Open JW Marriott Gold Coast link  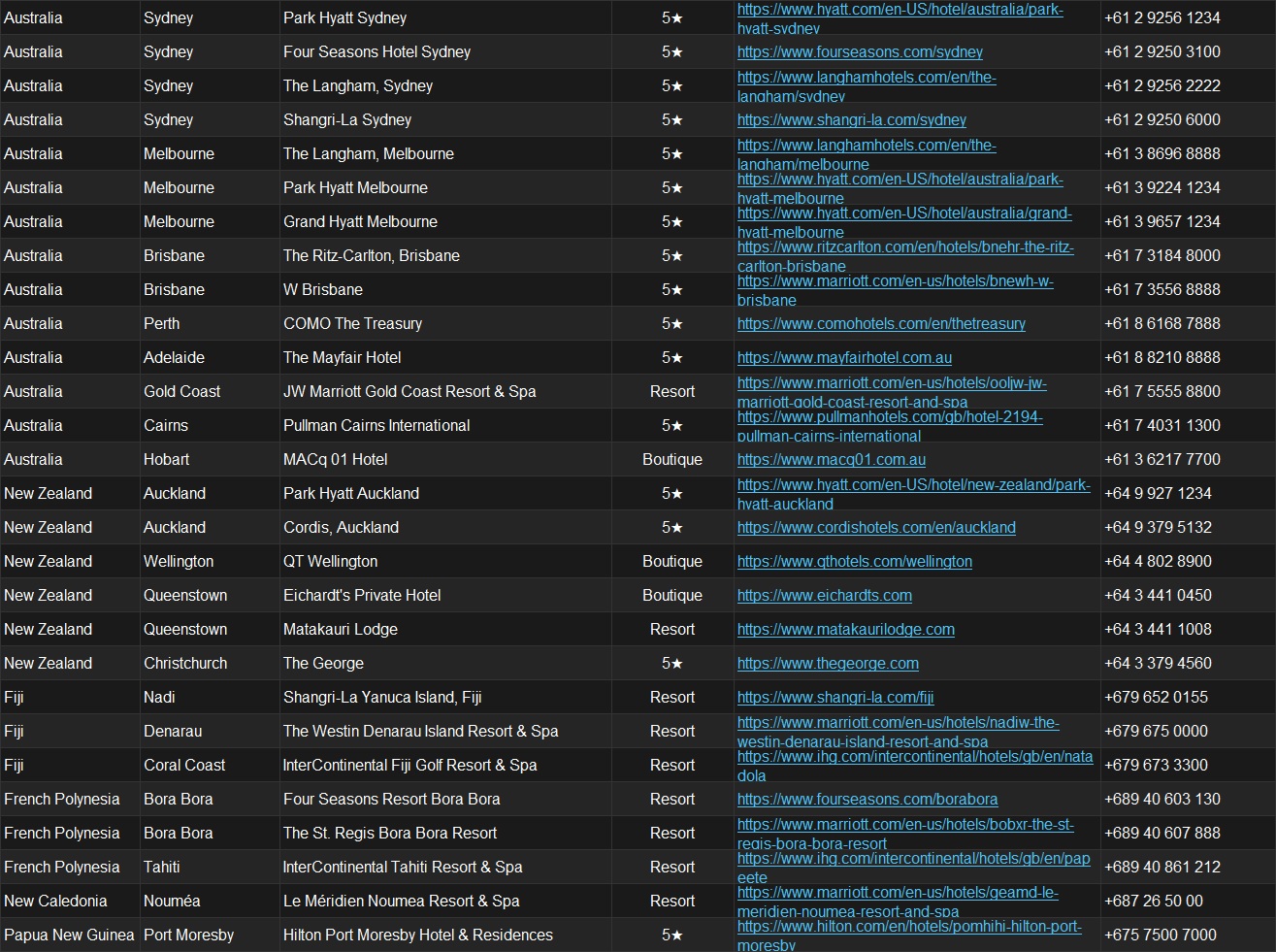click(892, 391)
